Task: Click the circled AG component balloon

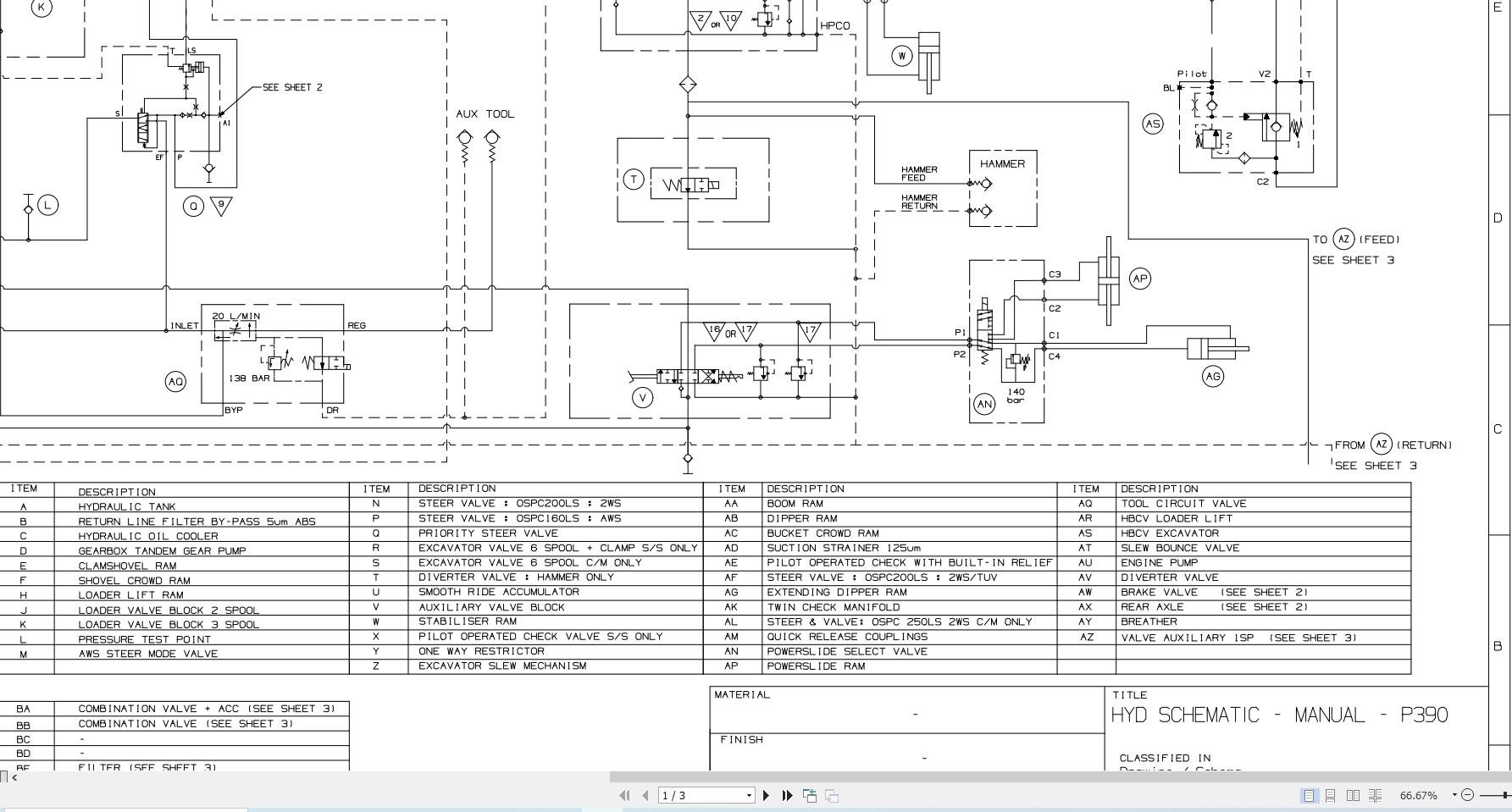Action: point(1213,377)
